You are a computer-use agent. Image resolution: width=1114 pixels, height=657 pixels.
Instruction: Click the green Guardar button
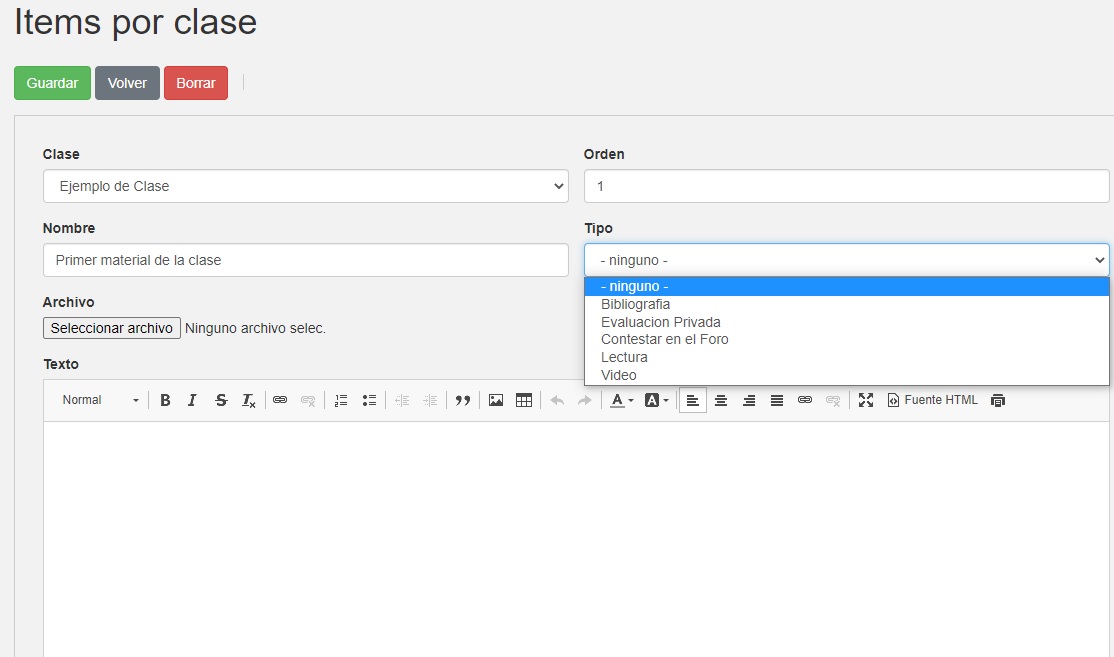(52, 83)
